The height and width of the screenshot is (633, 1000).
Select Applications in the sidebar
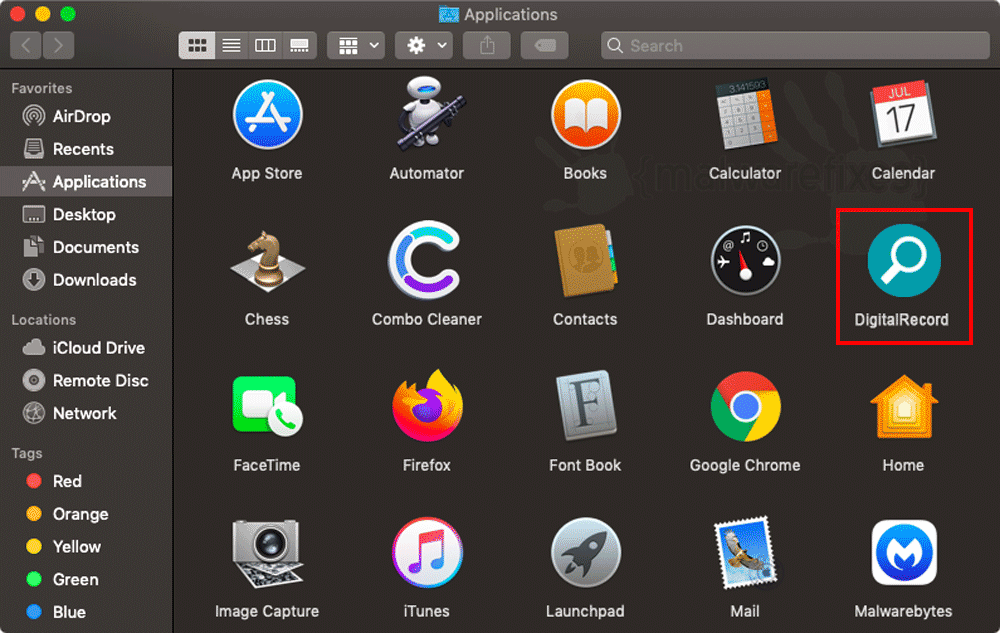click(x=86, y=182)
